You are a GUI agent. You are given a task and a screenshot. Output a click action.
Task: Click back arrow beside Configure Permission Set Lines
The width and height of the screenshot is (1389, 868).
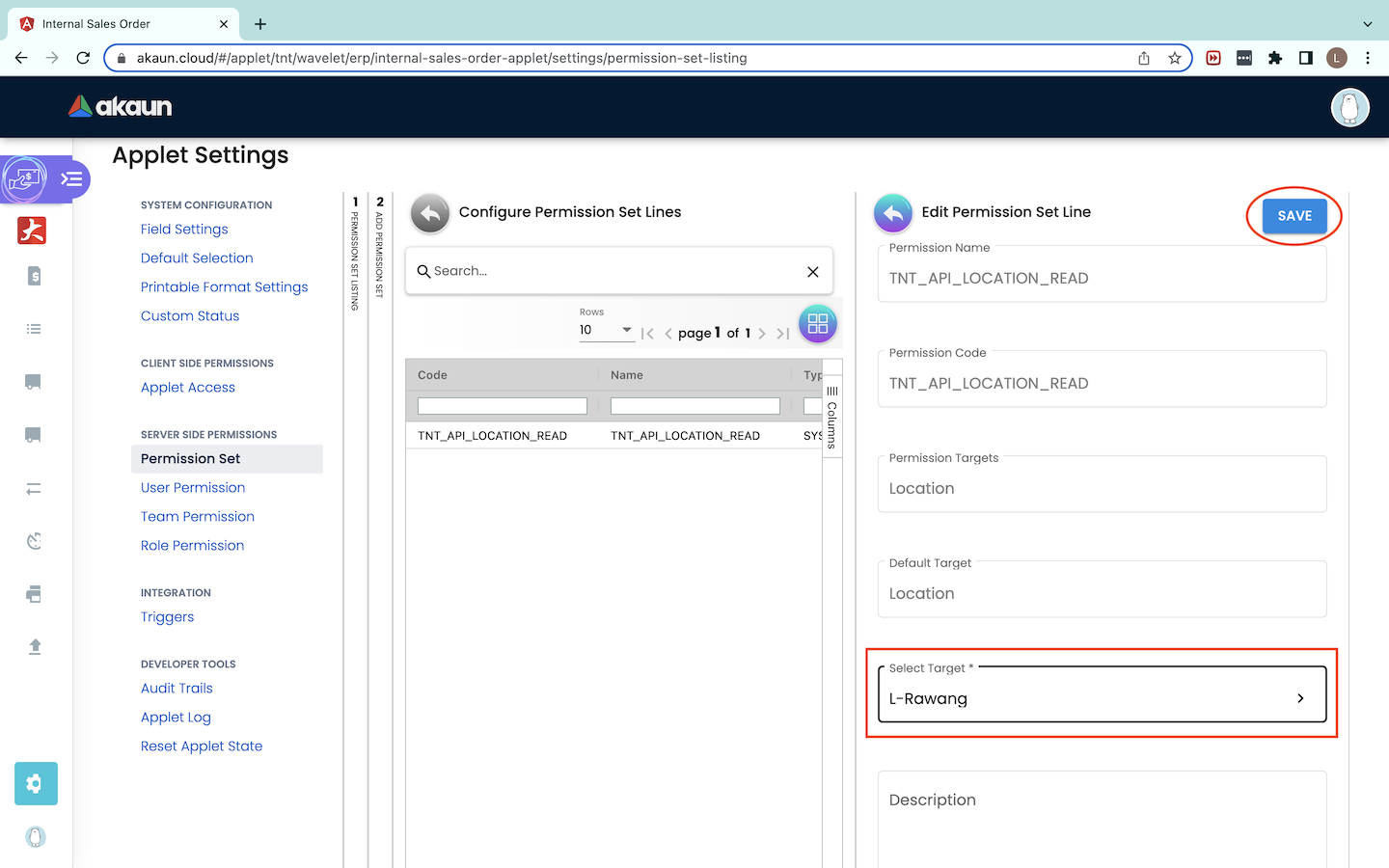coord(430,213)
